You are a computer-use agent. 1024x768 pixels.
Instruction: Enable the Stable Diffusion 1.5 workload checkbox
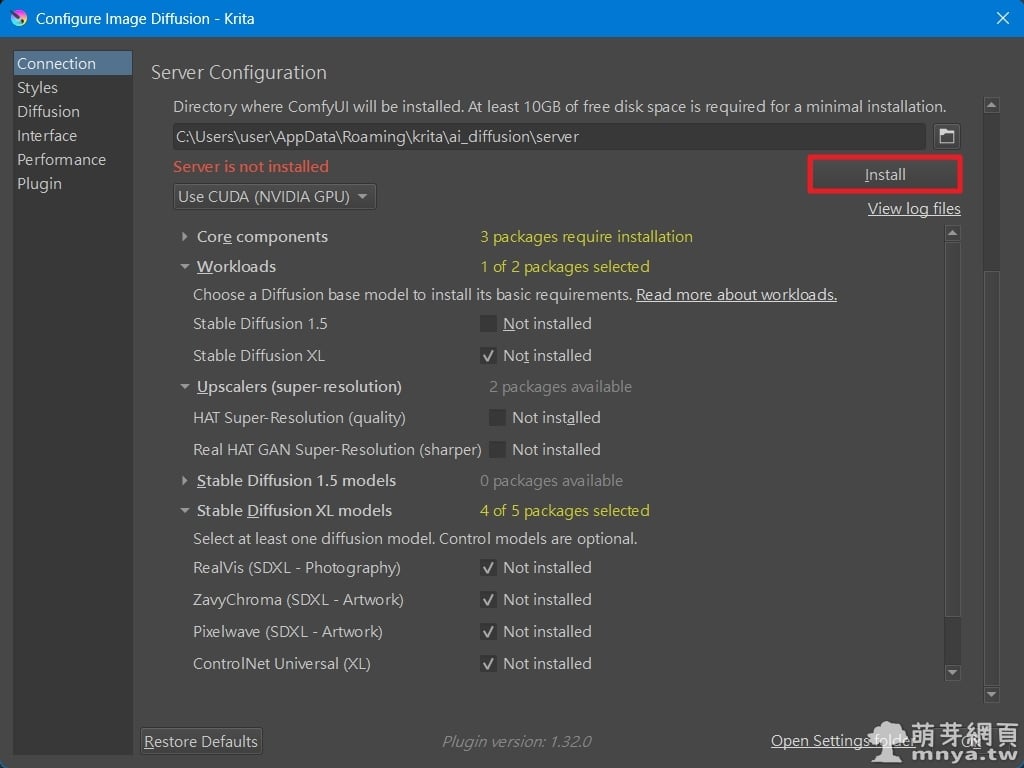click(488, 324)
